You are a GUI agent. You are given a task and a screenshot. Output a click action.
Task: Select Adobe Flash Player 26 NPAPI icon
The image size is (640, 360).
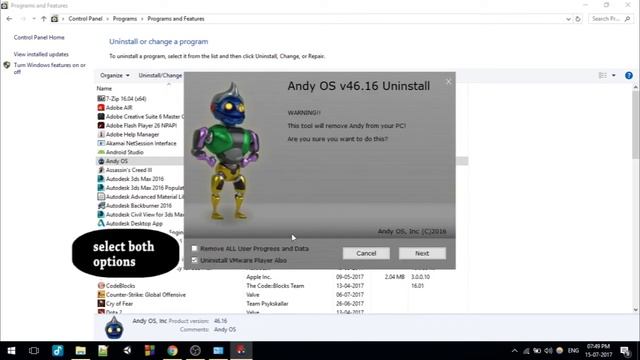(x=101, y=126)
